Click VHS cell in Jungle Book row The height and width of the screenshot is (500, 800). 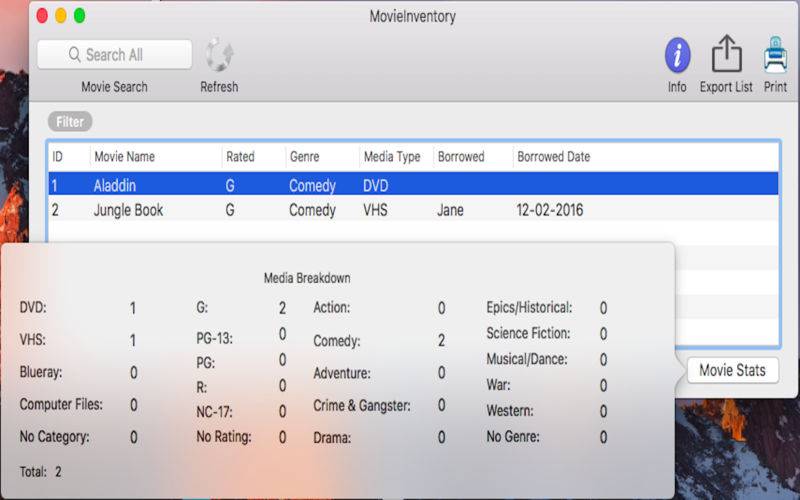click(x=376, y=210)
